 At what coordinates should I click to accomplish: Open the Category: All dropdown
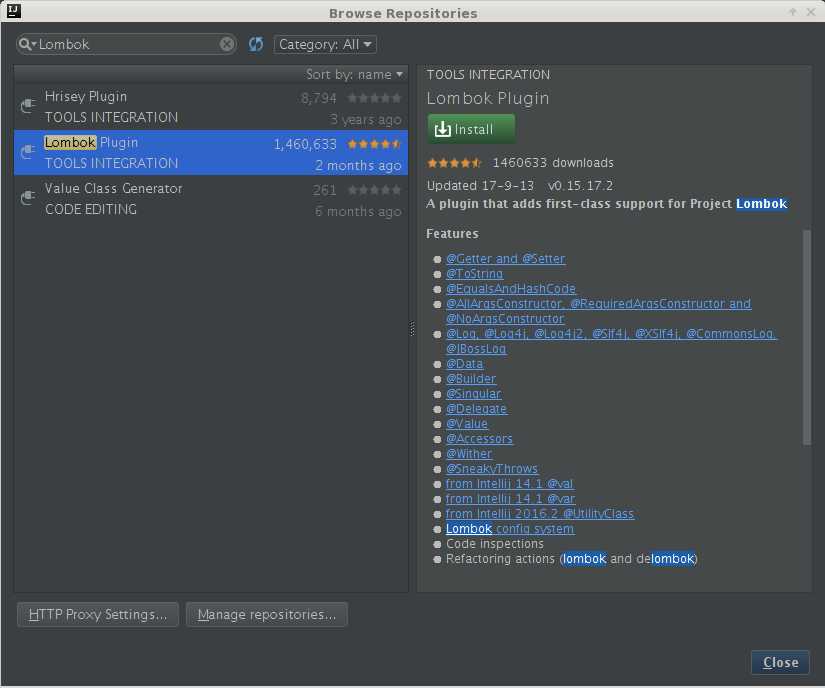tap(325, 44)
